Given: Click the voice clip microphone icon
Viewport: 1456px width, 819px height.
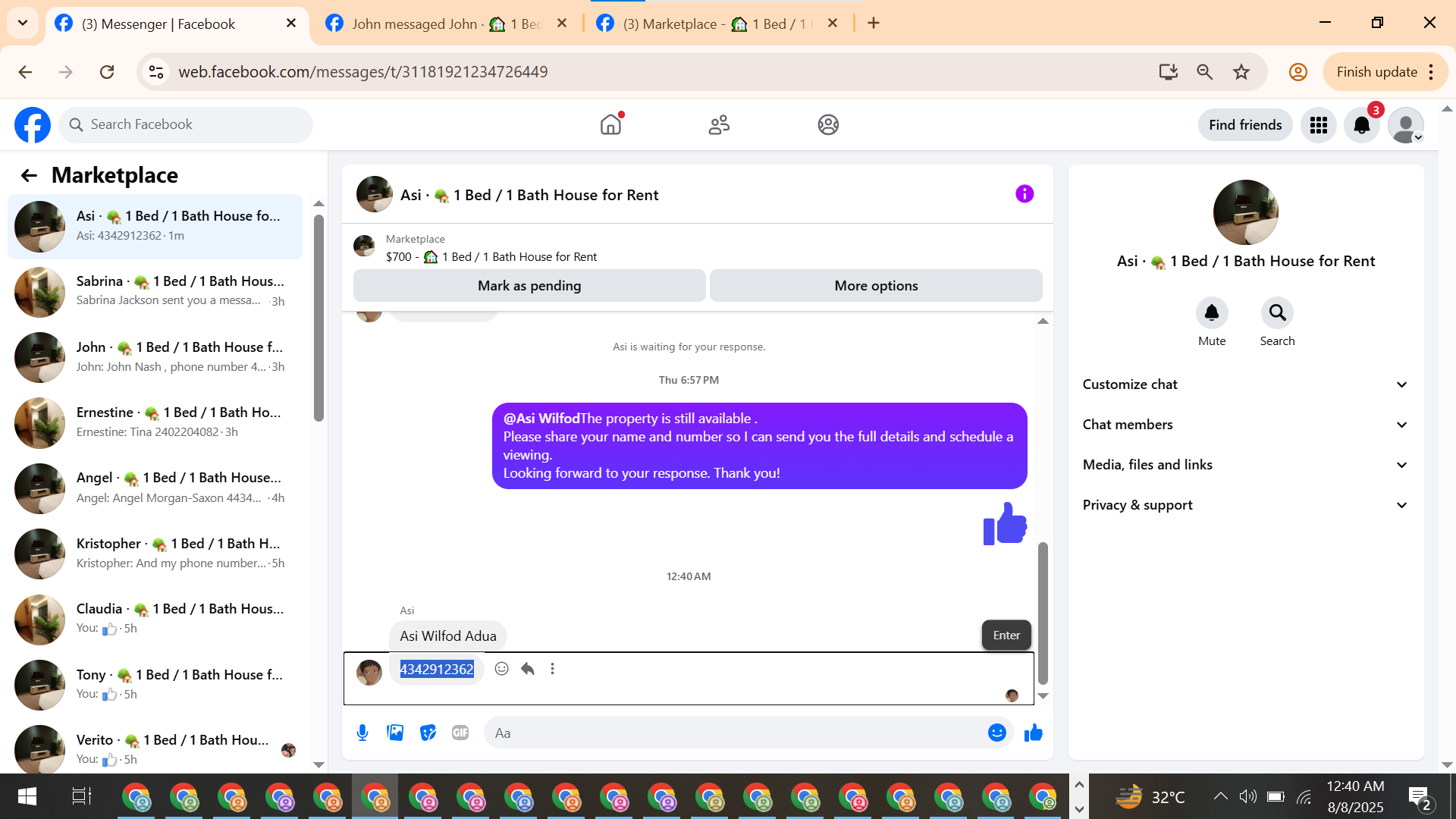Looking at the screenshot, I should pos(362,733).
